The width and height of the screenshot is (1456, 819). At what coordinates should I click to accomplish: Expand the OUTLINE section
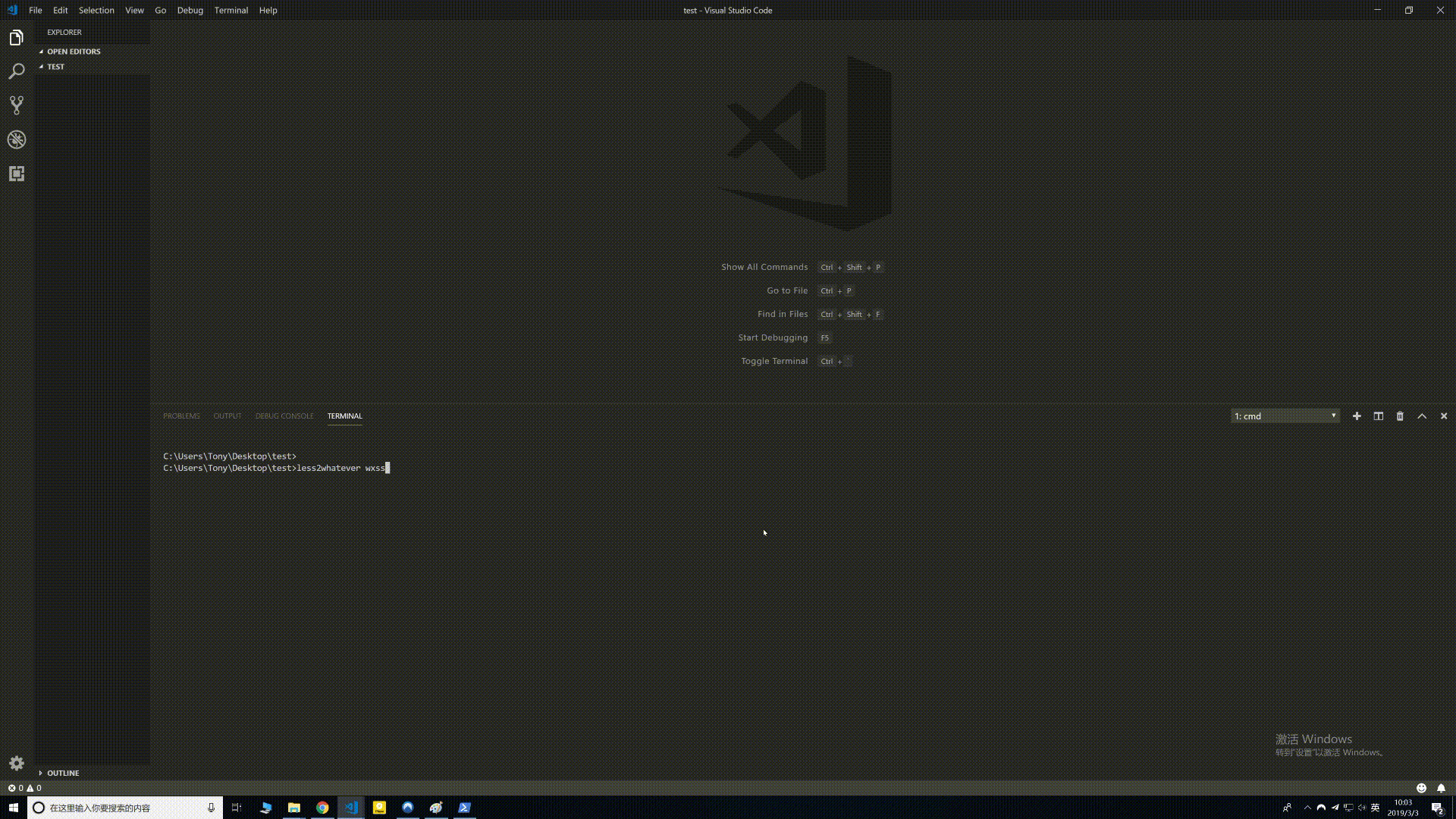point(62,773)
